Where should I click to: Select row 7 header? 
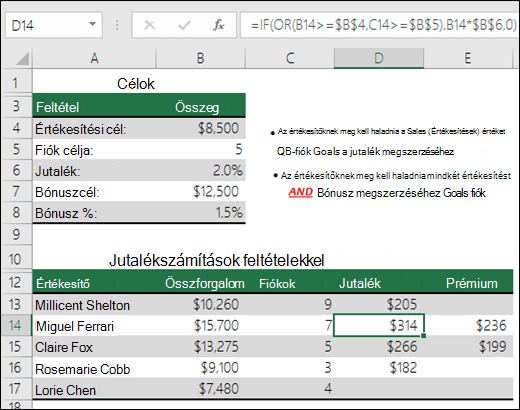tap(16, 191)
